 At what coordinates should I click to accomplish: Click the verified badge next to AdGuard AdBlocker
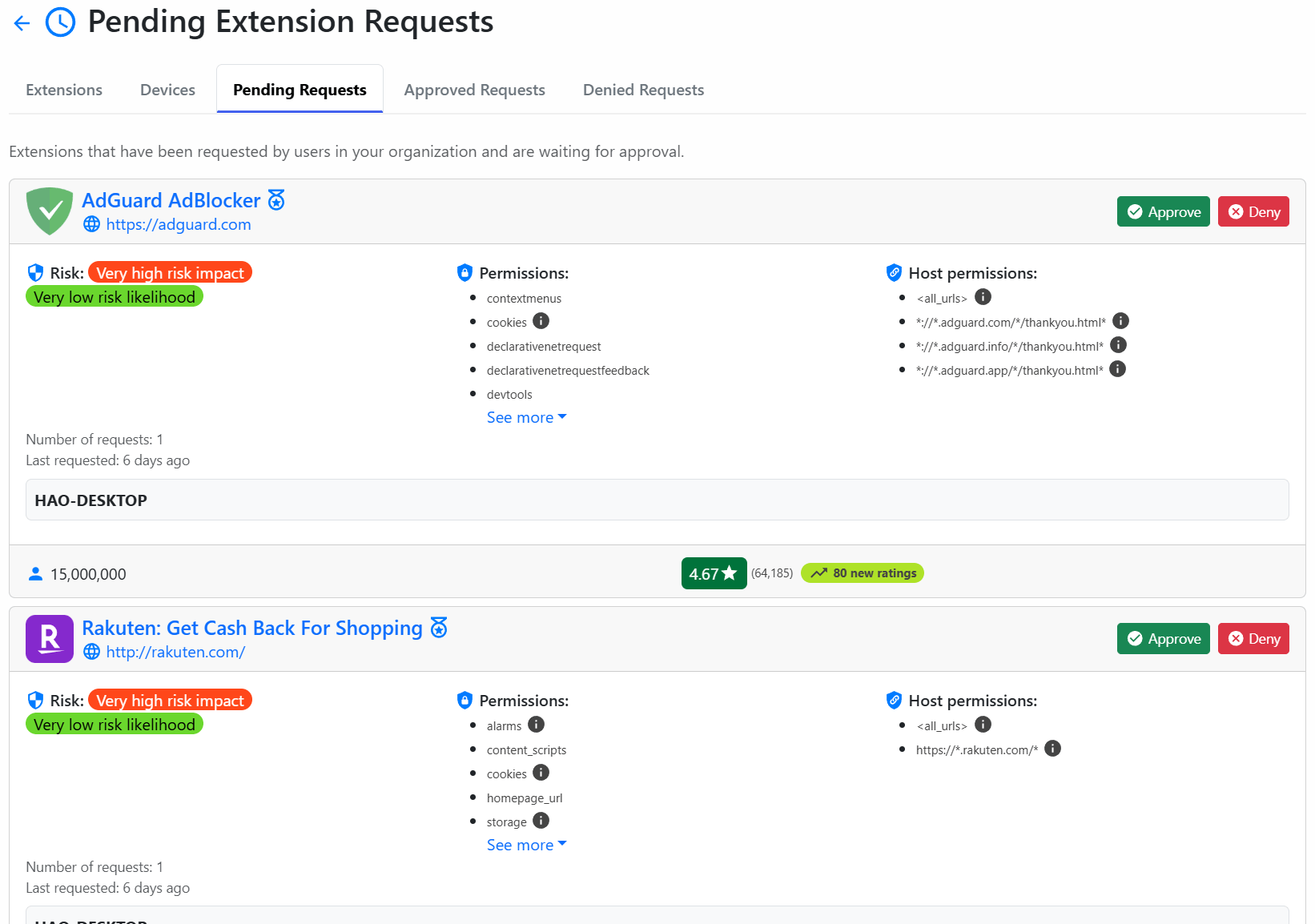tap(276, 200)
